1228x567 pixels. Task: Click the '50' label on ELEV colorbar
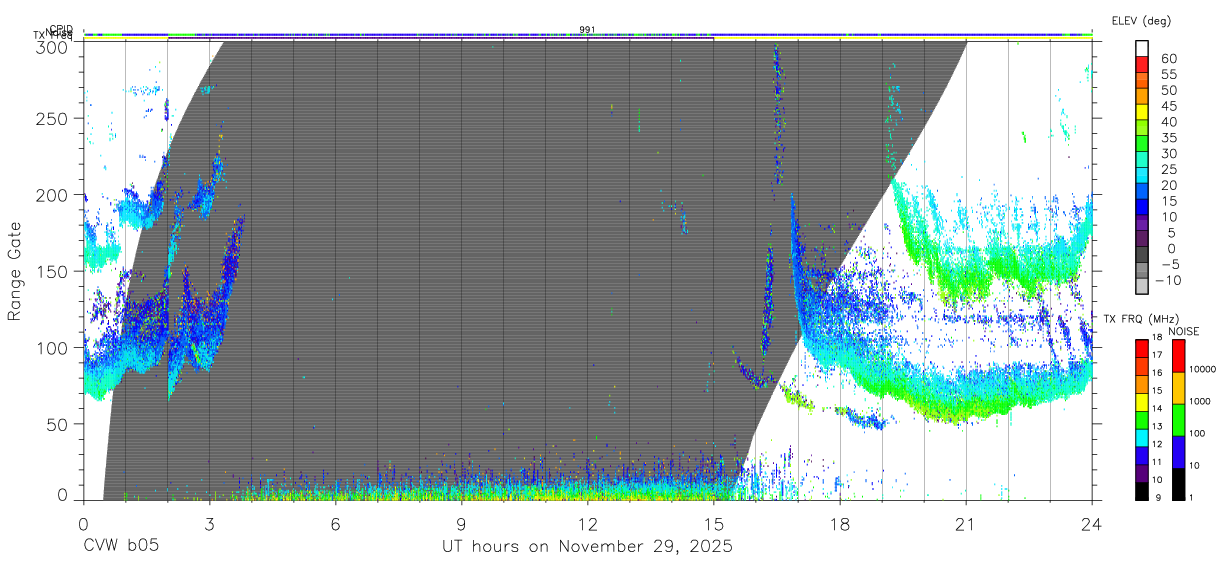pyautogui.click(x=1168, y=91)
